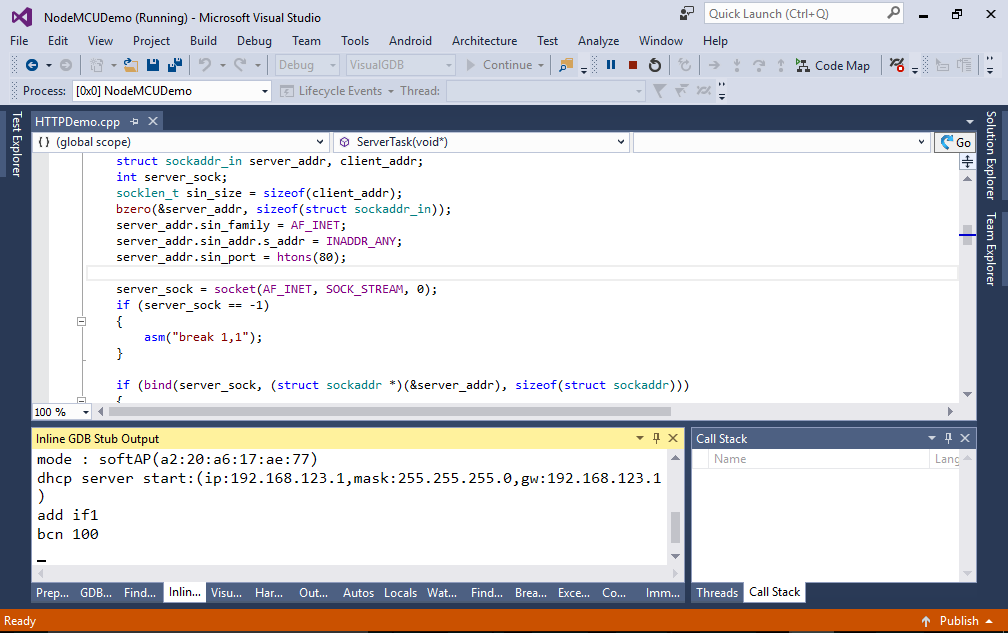Viewport: 1008px width, 633px height.
Task: Open the Architecture menu
Action: [484, 40]
